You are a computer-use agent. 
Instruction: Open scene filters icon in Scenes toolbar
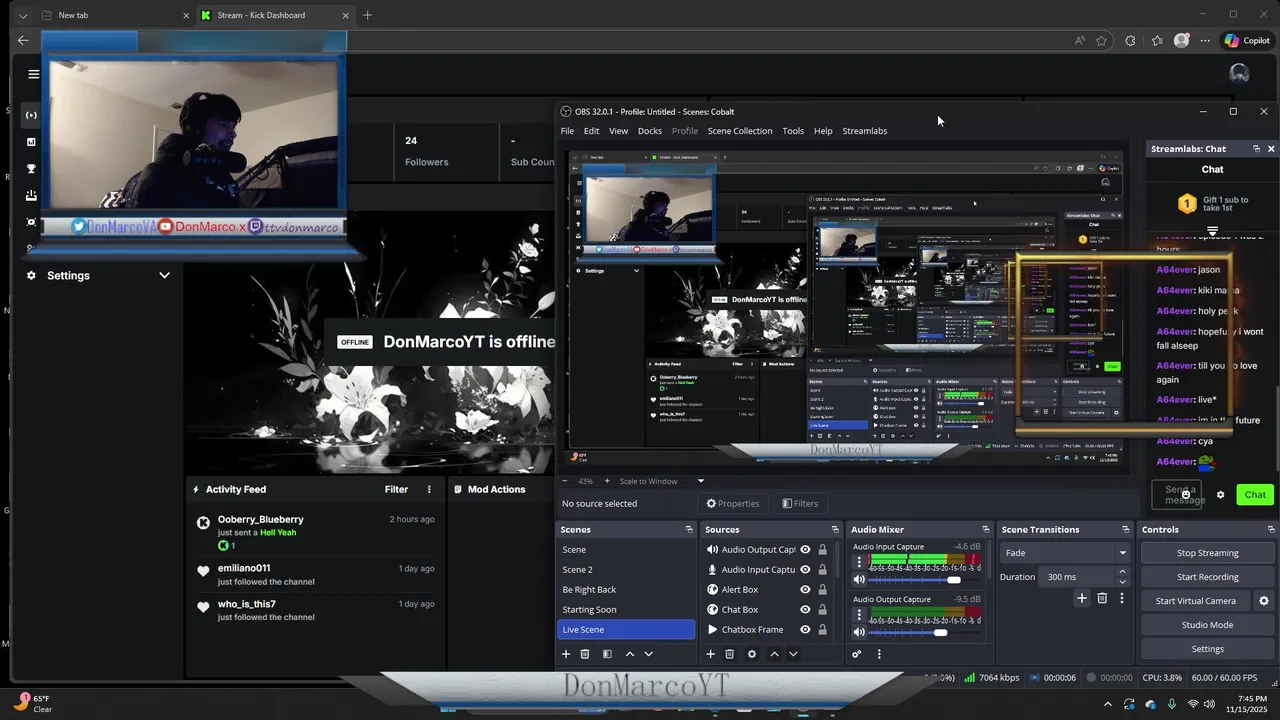coord(607,654)
